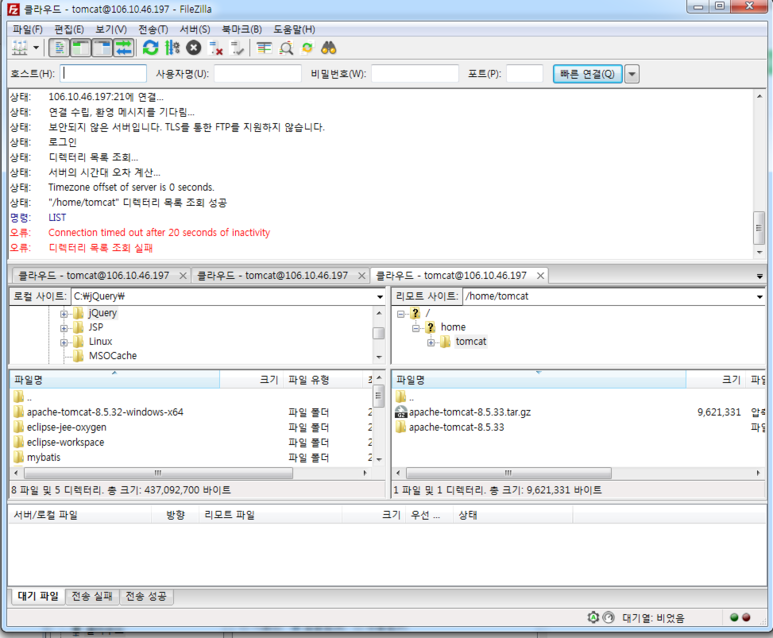Toggle synchronized browsing
Image resolution: width=773 pixels, height=638 pixels.
(x=308, y=48)
